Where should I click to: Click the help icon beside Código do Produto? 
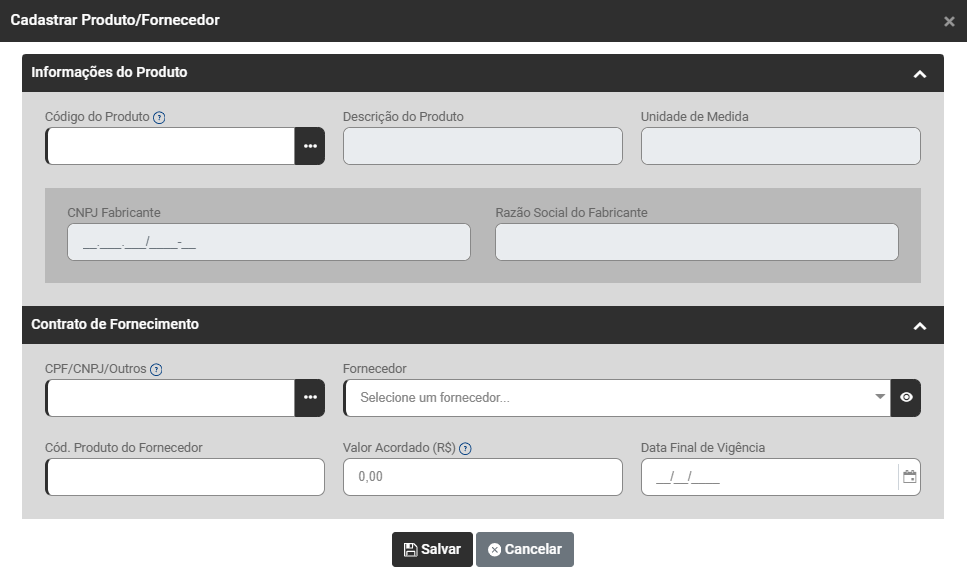point(159,117)
